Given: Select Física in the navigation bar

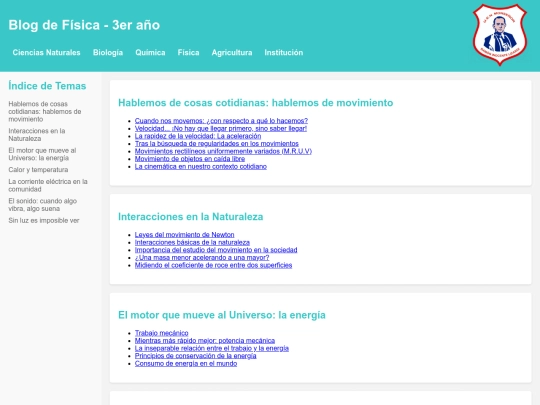Looking at the screenshot, I should pyautogui.click(x=188, y=53).
